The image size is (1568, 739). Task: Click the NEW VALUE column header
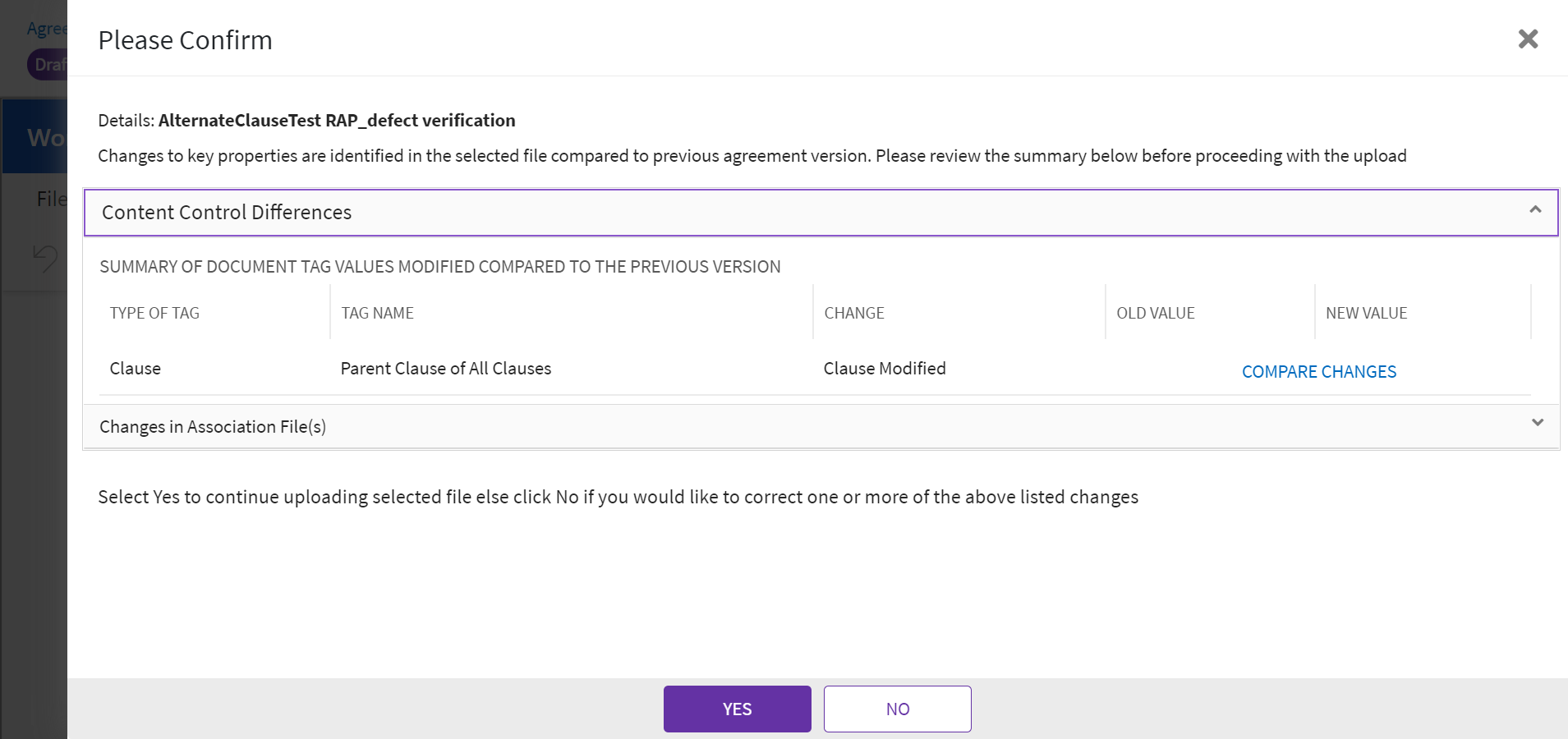pyautogui.click(x=1366, y=313)
